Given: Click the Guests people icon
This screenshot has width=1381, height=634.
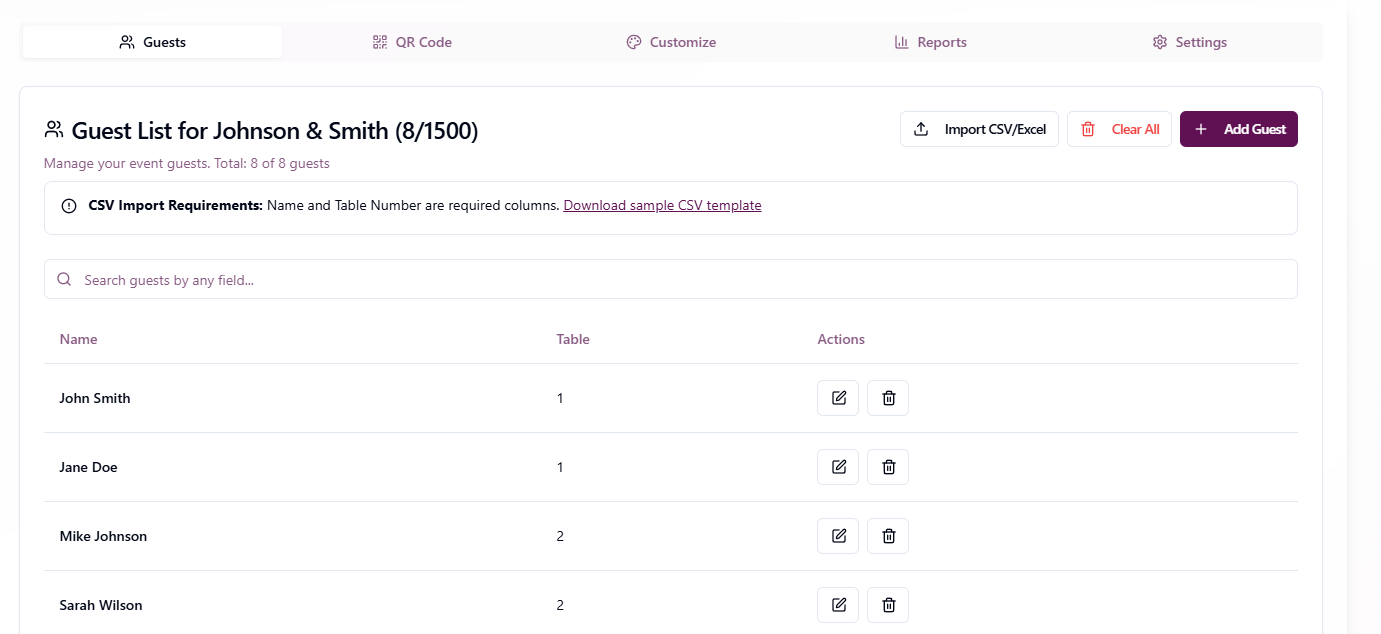Looking at the screenshot, I should [x=126, y=41].
